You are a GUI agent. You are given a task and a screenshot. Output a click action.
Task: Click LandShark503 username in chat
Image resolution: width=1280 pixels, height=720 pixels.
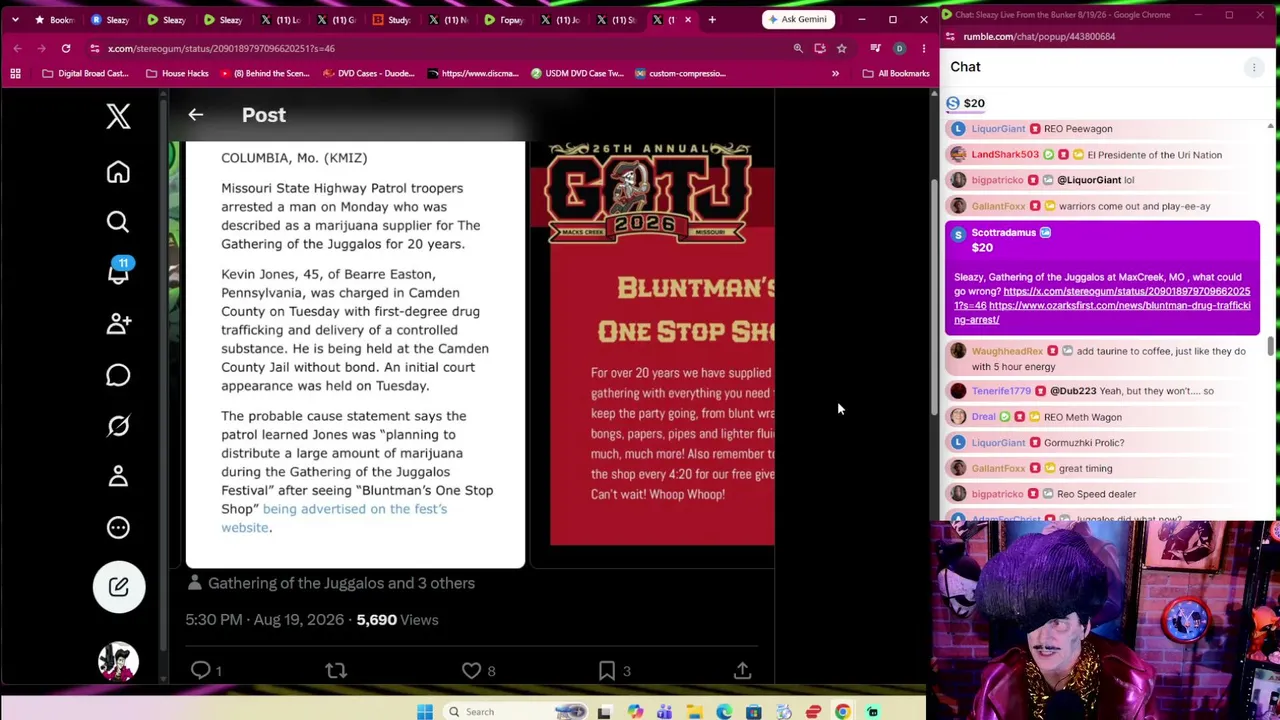tap(1005, 155)
